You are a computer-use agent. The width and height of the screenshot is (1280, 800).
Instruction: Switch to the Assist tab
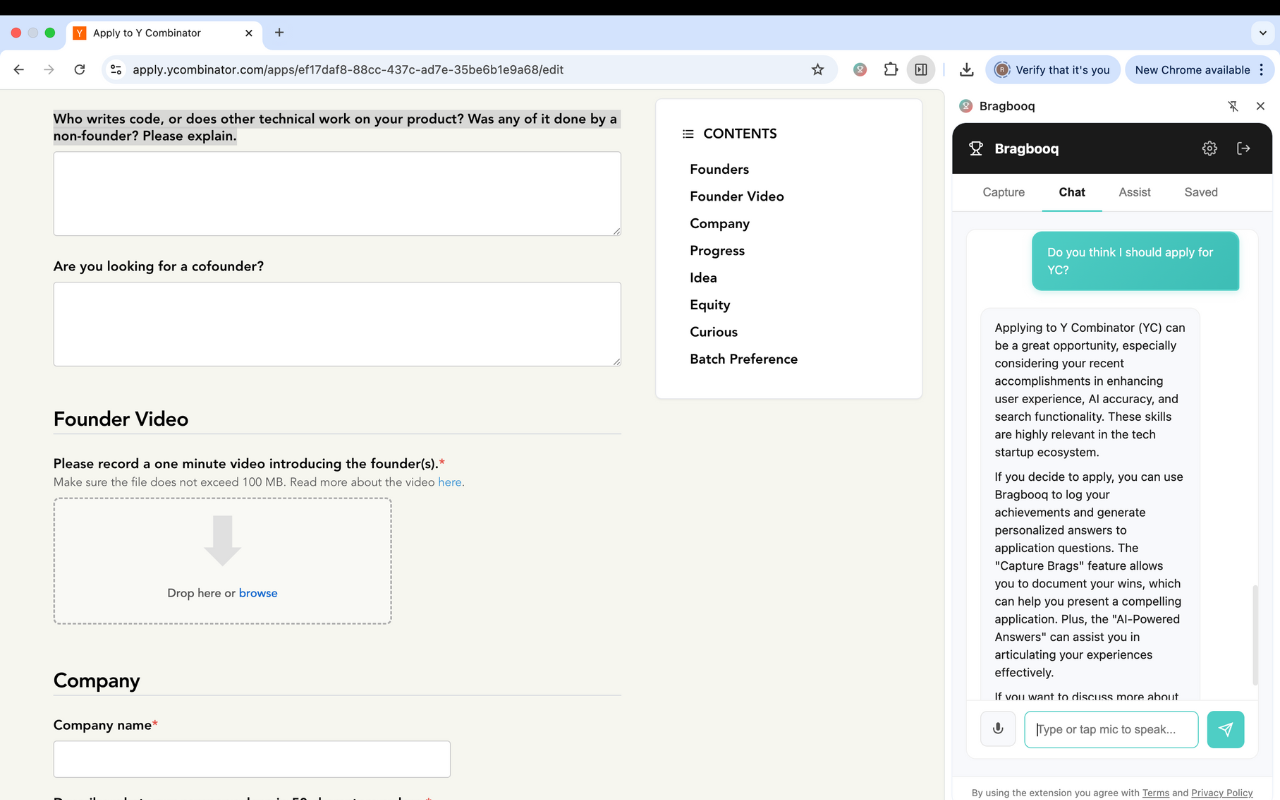point(1135,192)
